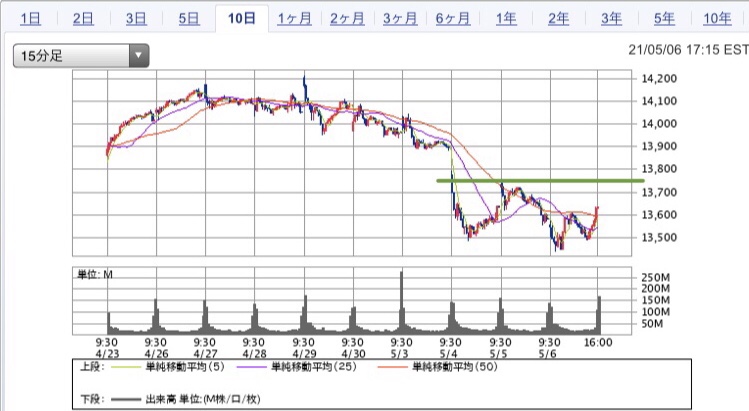Click the 単純移動平均(25) legend entry
The width and height of the screenshot is (749, 411).
click(x=297, y=367)
